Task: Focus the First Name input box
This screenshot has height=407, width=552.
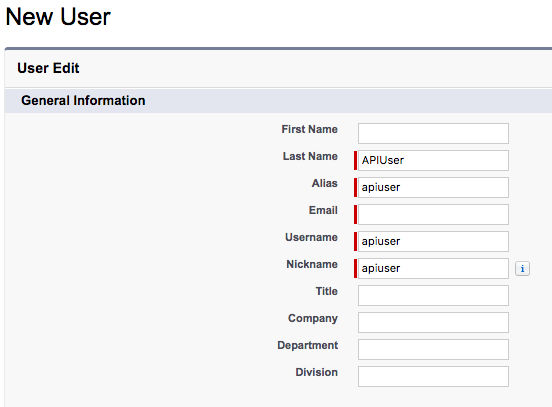Action: tap(433, 133)
